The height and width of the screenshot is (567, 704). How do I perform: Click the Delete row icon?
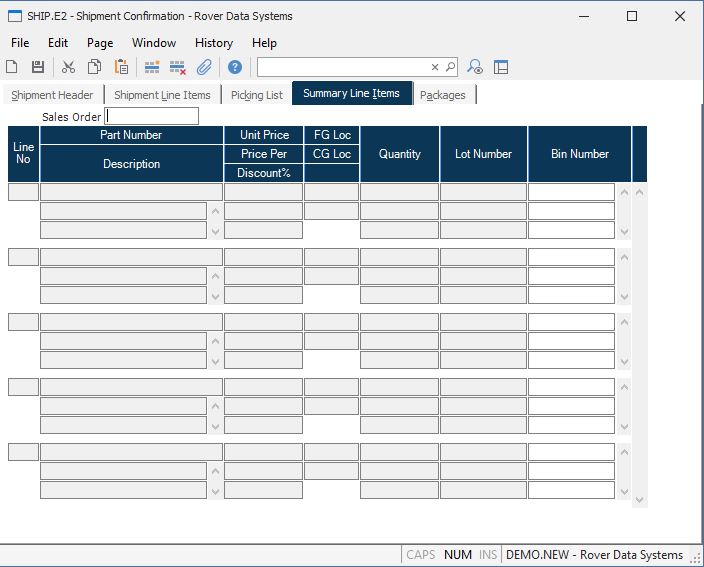tap(178, 67)
